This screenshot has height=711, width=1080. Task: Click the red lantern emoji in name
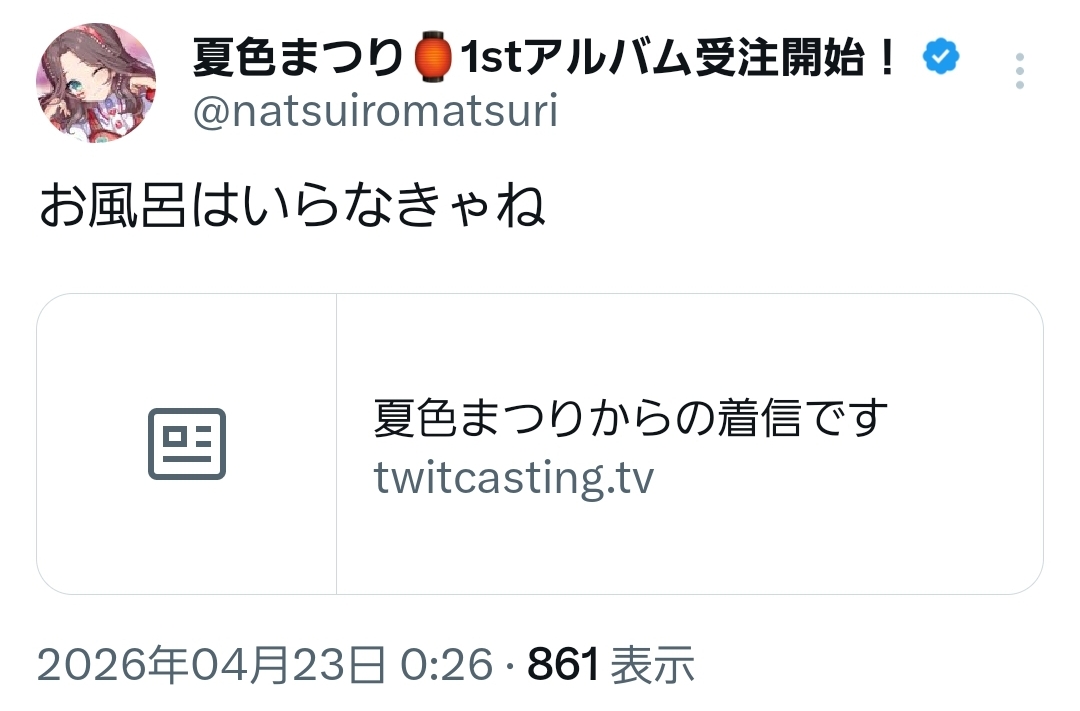click(x=433, y=57)
